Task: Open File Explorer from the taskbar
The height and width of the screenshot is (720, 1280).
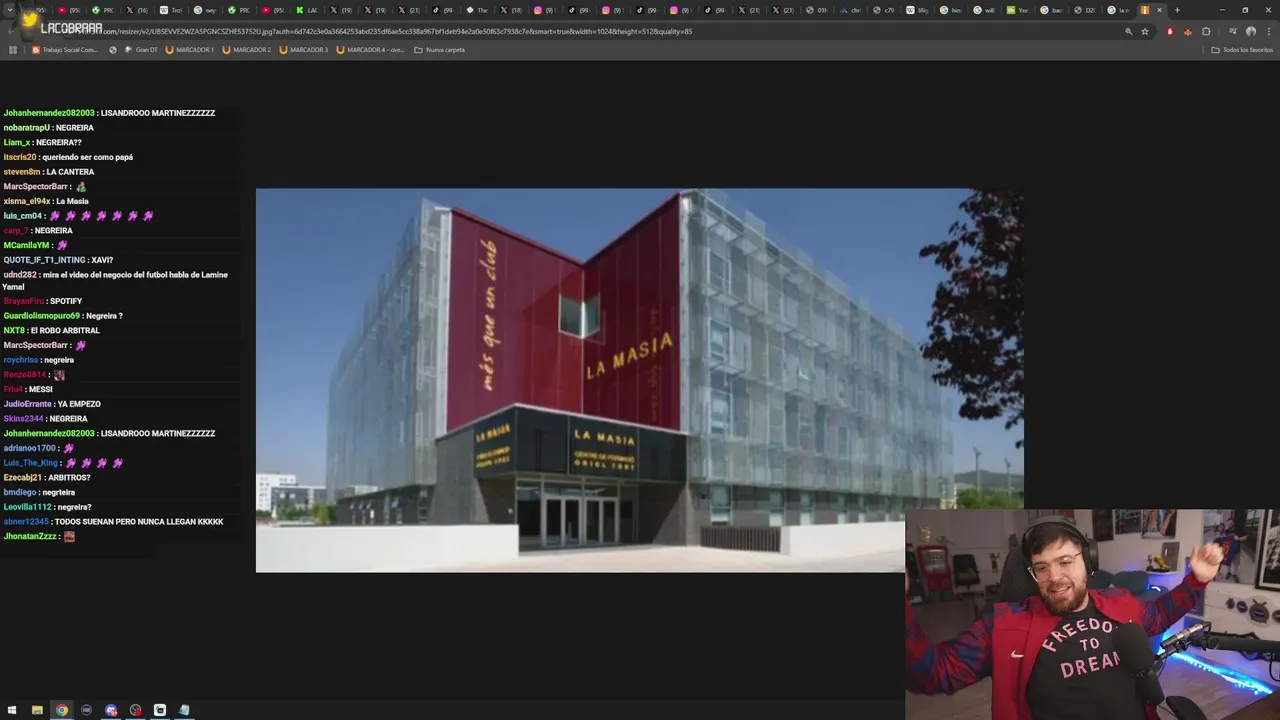Action: tap(37, 710)
